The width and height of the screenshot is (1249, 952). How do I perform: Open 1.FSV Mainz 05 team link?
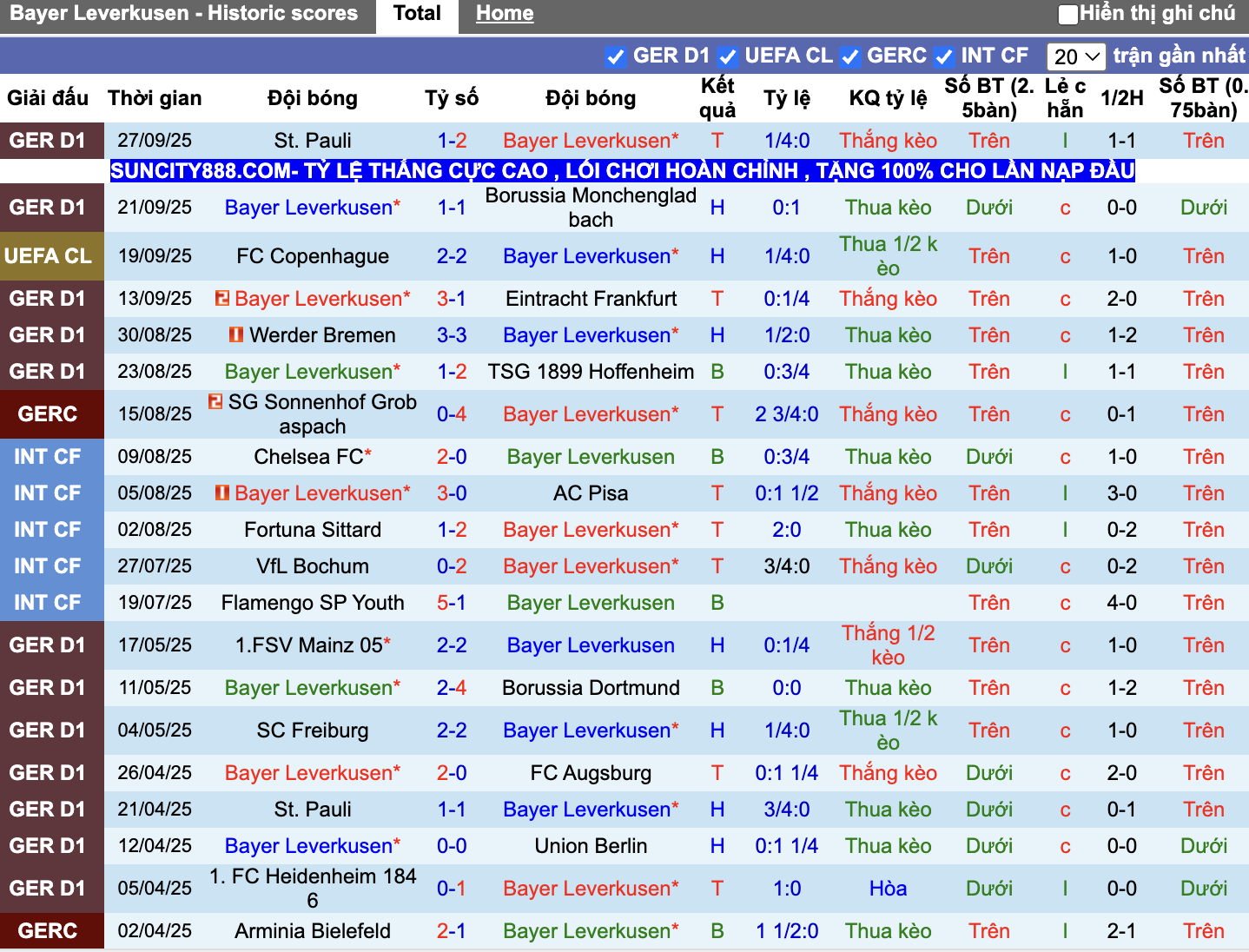pyautogui.click(x=309, y=645)
